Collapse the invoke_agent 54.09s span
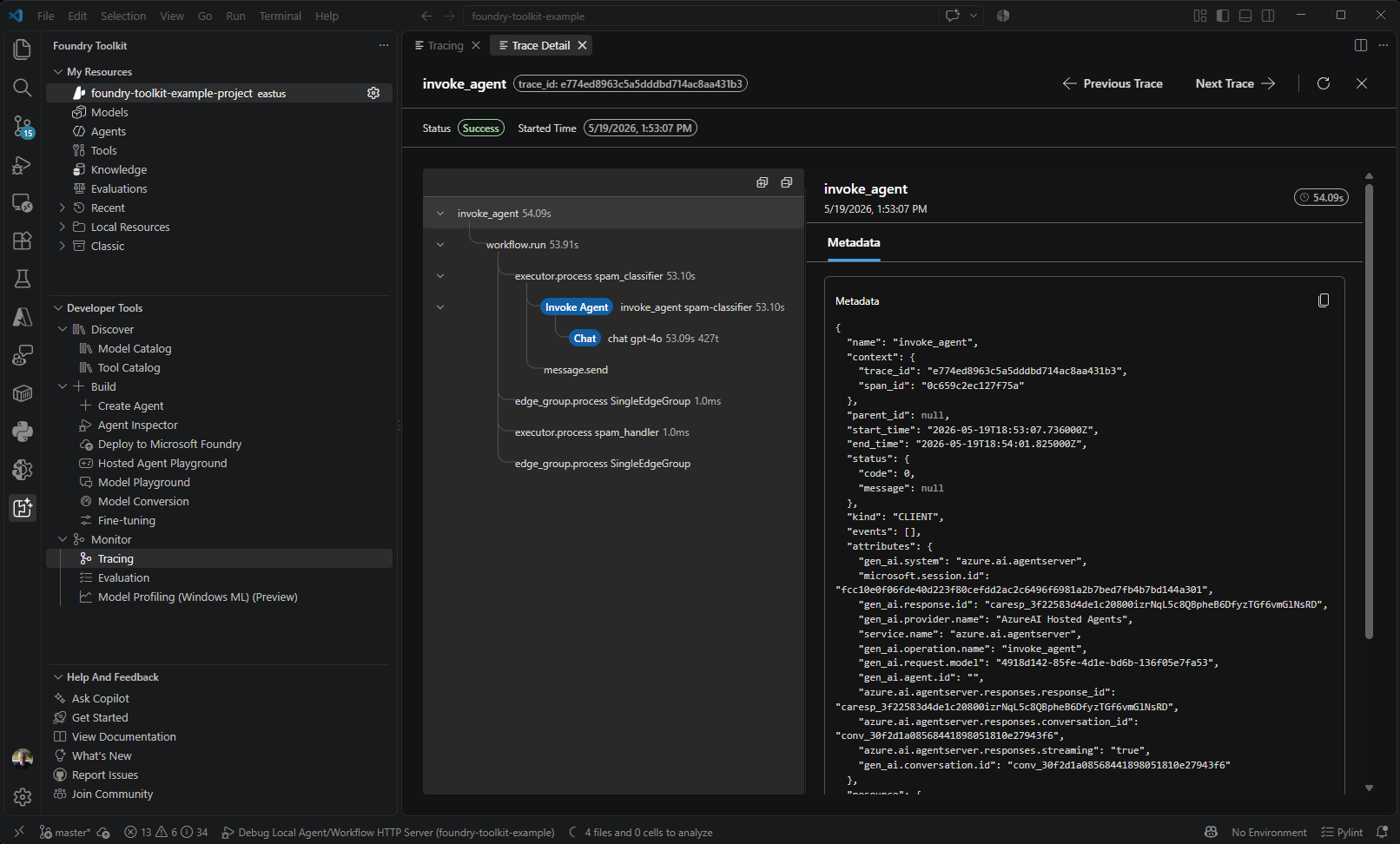The image size is (1400, 844). pos(440,214)
